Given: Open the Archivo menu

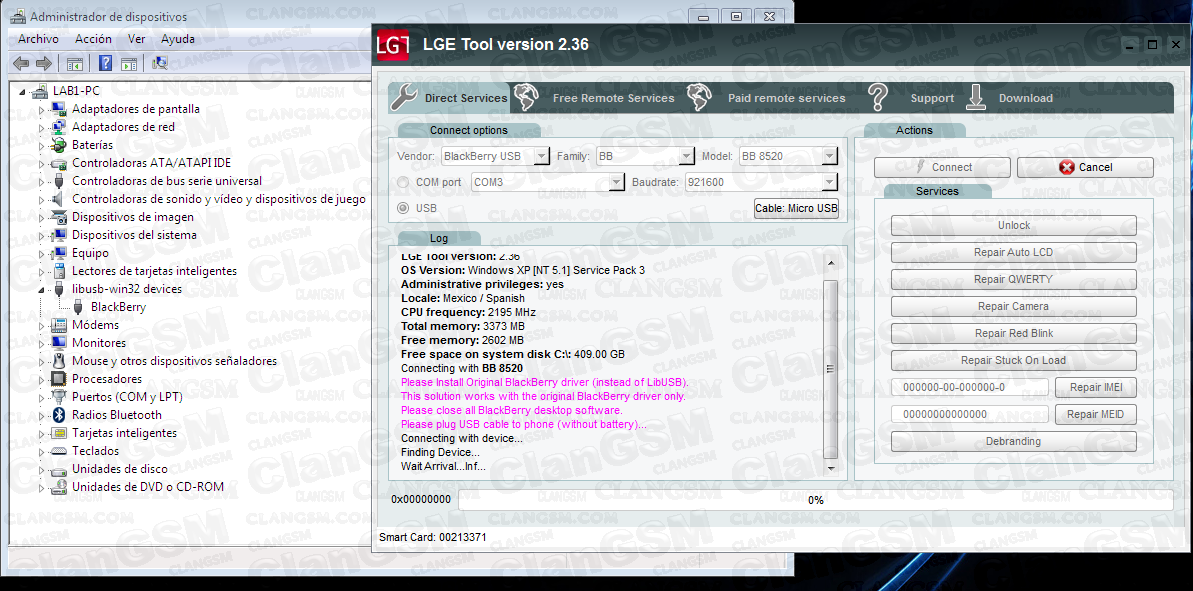Looking at the screenshot, I should click(38, 39).
